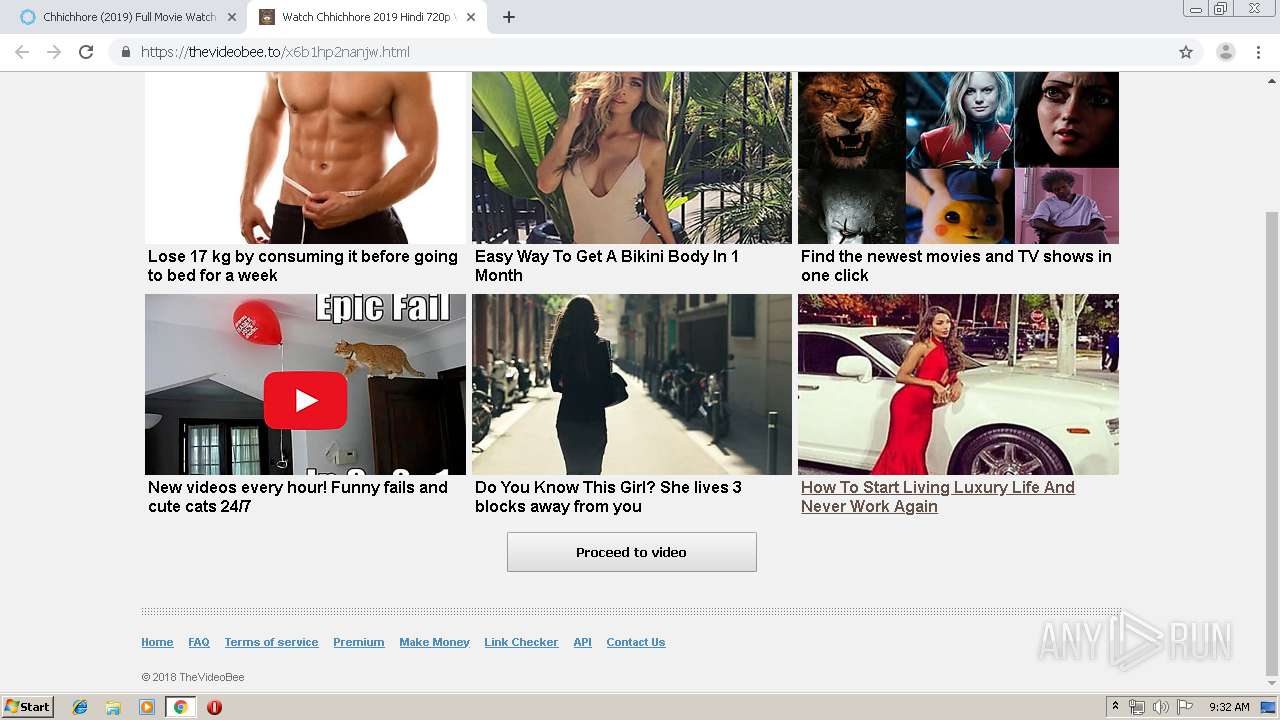The height and width of the screenshot is (720, 1280).
Task: Open the bikini body ad thumbnail
Action: point(632,157)
